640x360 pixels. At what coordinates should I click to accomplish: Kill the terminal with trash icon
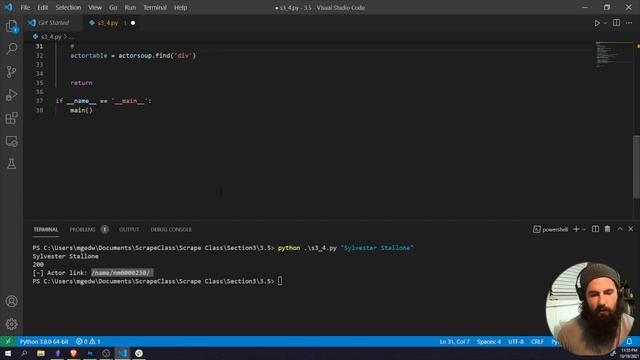(607, 229)
